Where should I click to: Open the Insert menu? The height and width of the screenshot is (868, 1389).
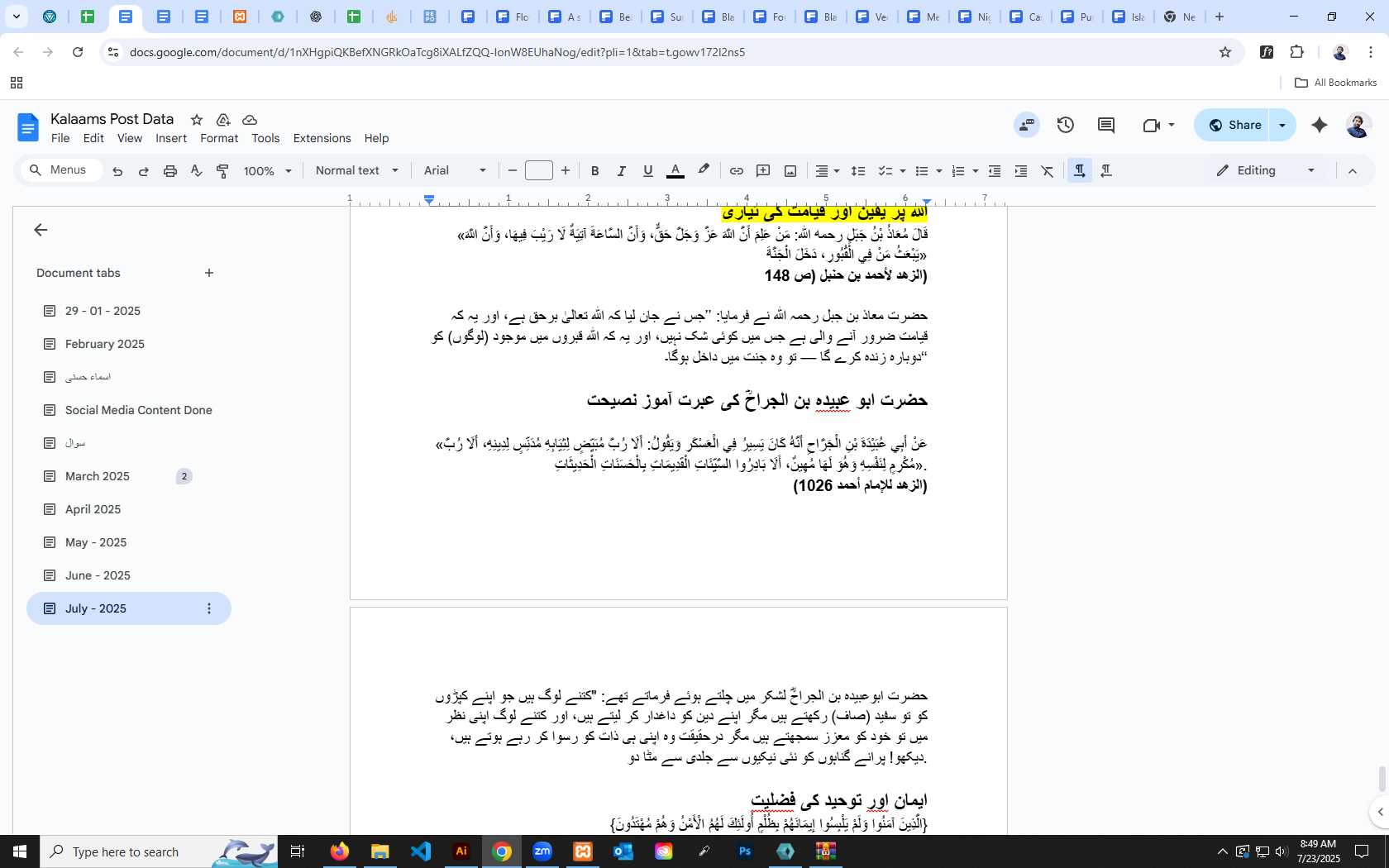(x=171, y=138)
